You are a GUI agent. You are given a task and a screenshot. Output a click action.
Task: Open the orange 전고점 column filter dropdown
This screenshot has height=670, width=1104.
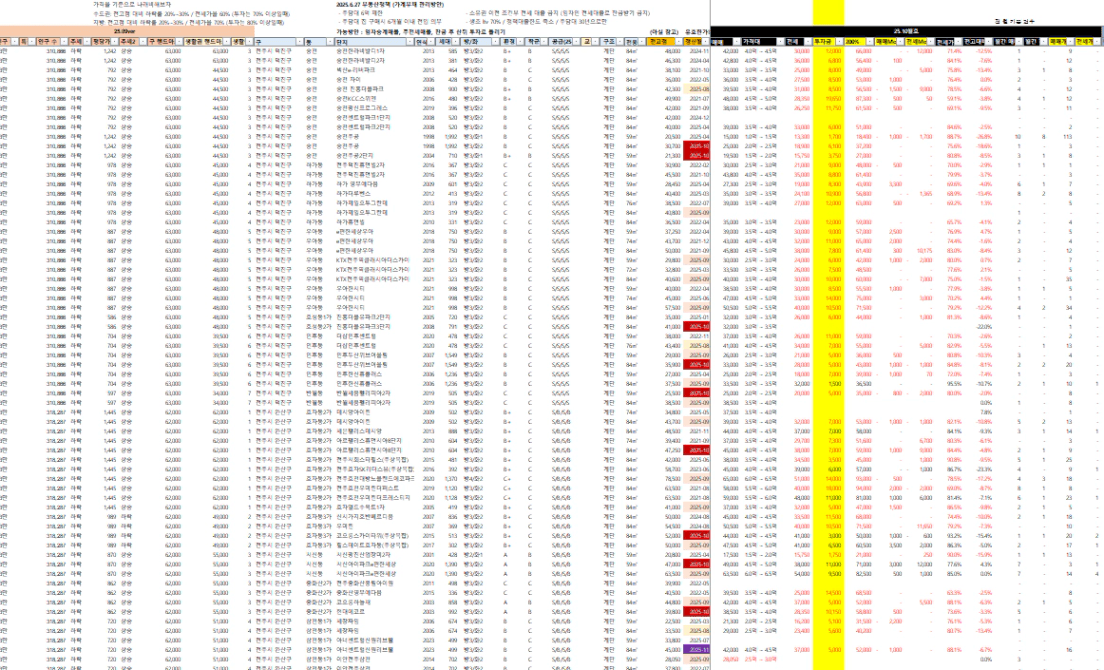click(x=676, y=42)
